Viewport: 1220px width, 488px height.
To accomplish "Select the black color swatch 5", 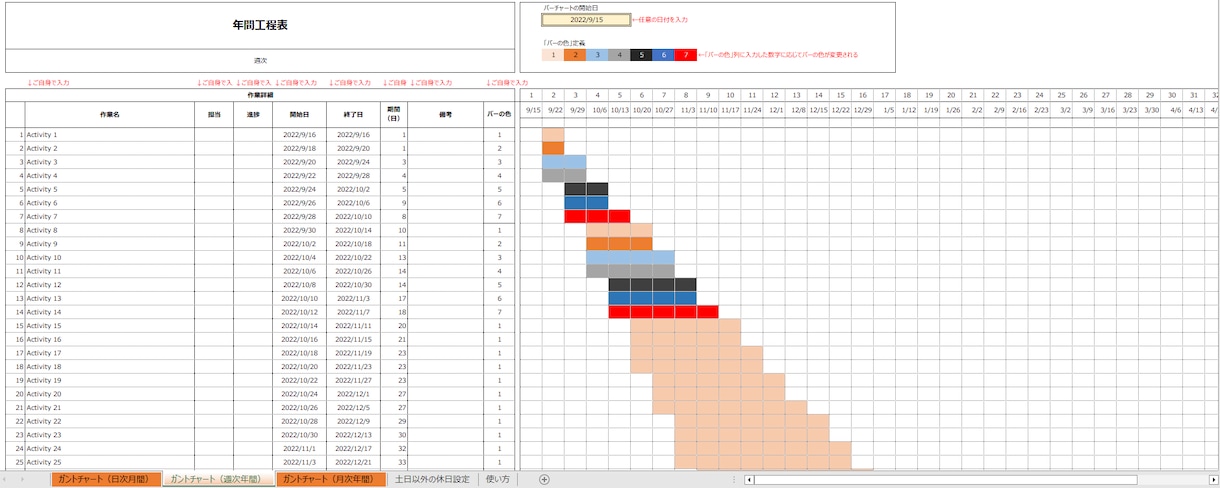I will click(641, 55).
